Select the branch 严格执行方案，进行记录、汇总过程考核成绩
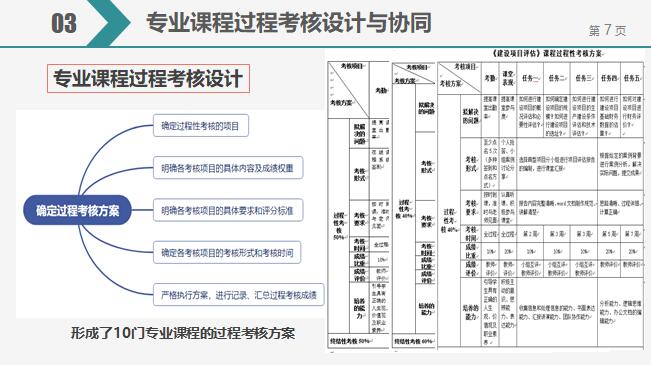 click(x=239, y=295)
